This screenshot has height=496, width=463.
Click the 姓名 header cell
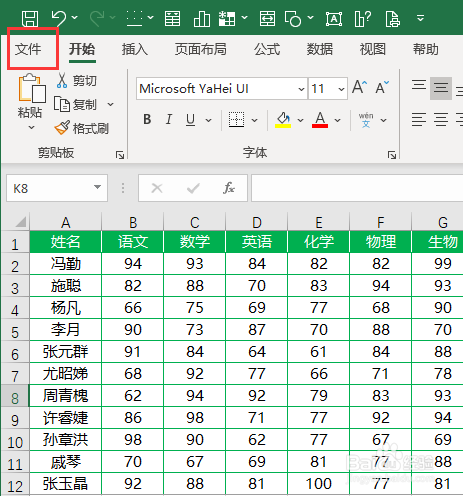(65, 242)
